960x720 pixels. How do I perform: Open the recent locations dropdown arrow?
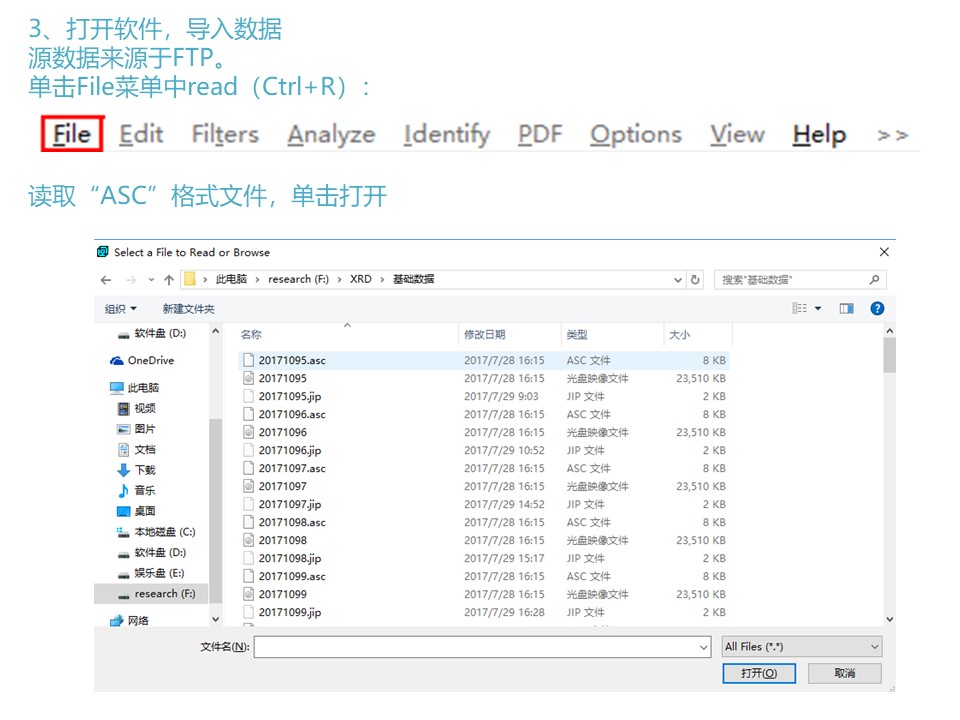pyautogui.click(x=151, y=280)
